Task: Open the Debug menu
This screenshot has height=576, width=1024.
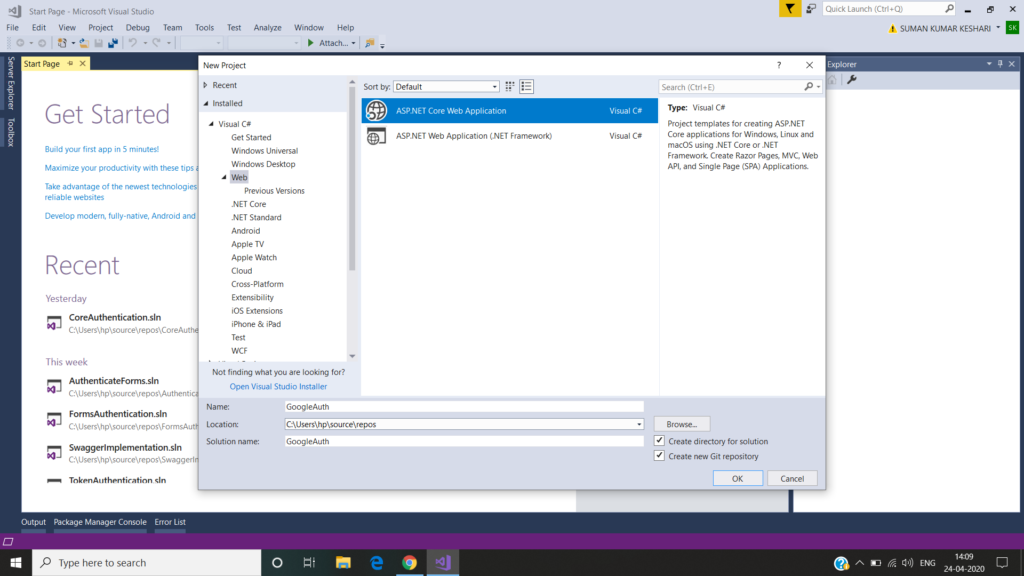Action: 137,27
